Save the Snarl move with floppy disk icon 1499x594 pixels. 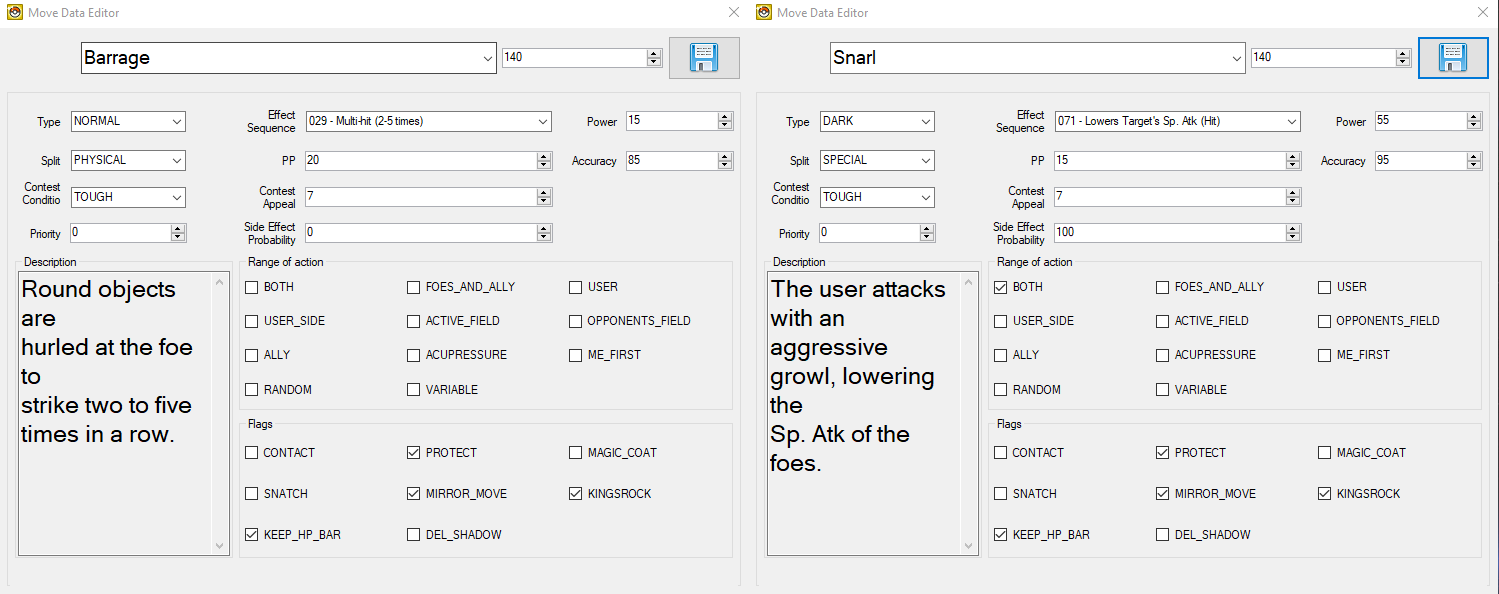pos(1453,58)
